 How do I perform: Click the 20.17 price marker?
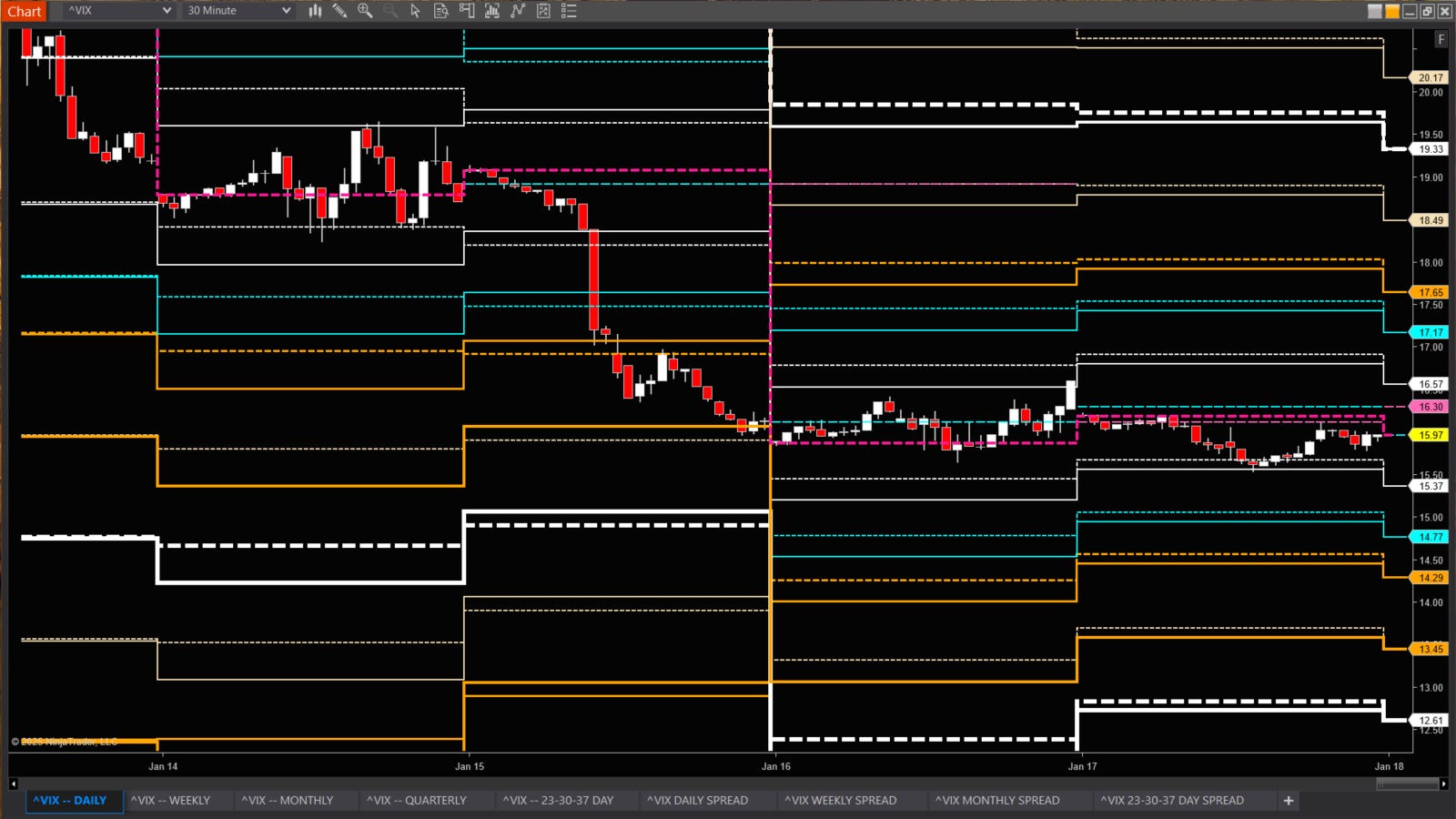coord(1431,77)
